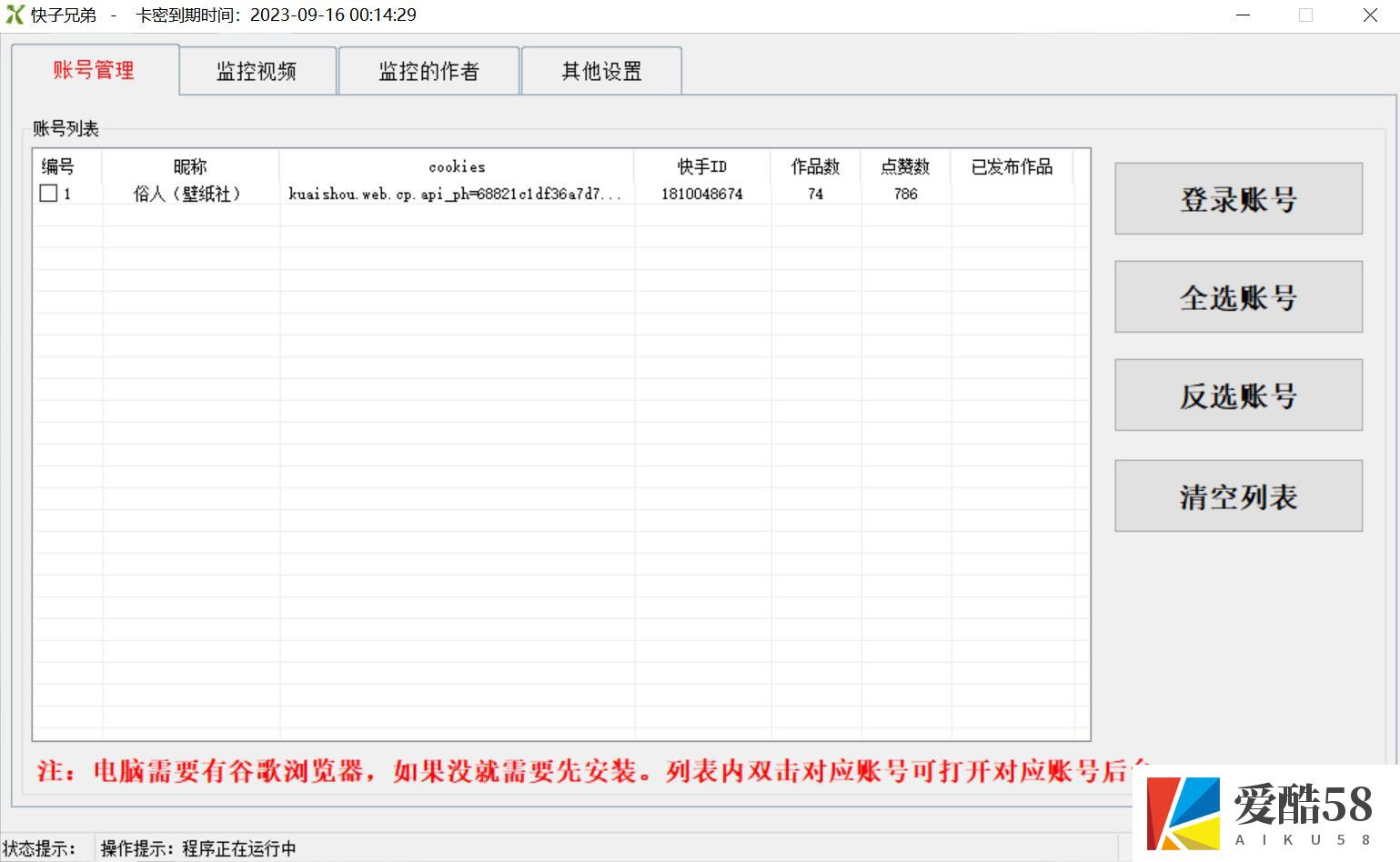
Task: Click the 昵称 column header
Action: [x=190, y=166]
